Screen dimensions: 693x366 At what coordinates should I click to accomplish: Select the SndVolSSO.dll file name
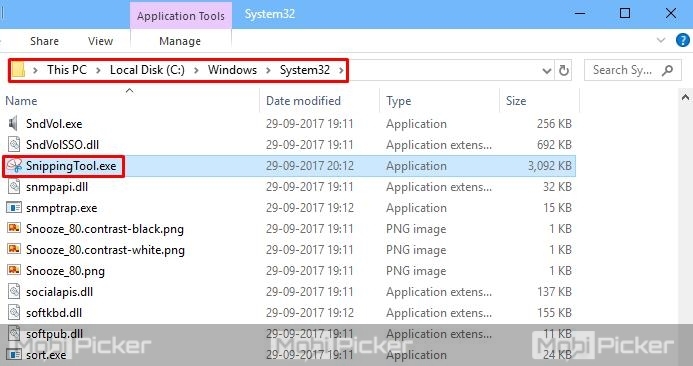tap(62, 145)
